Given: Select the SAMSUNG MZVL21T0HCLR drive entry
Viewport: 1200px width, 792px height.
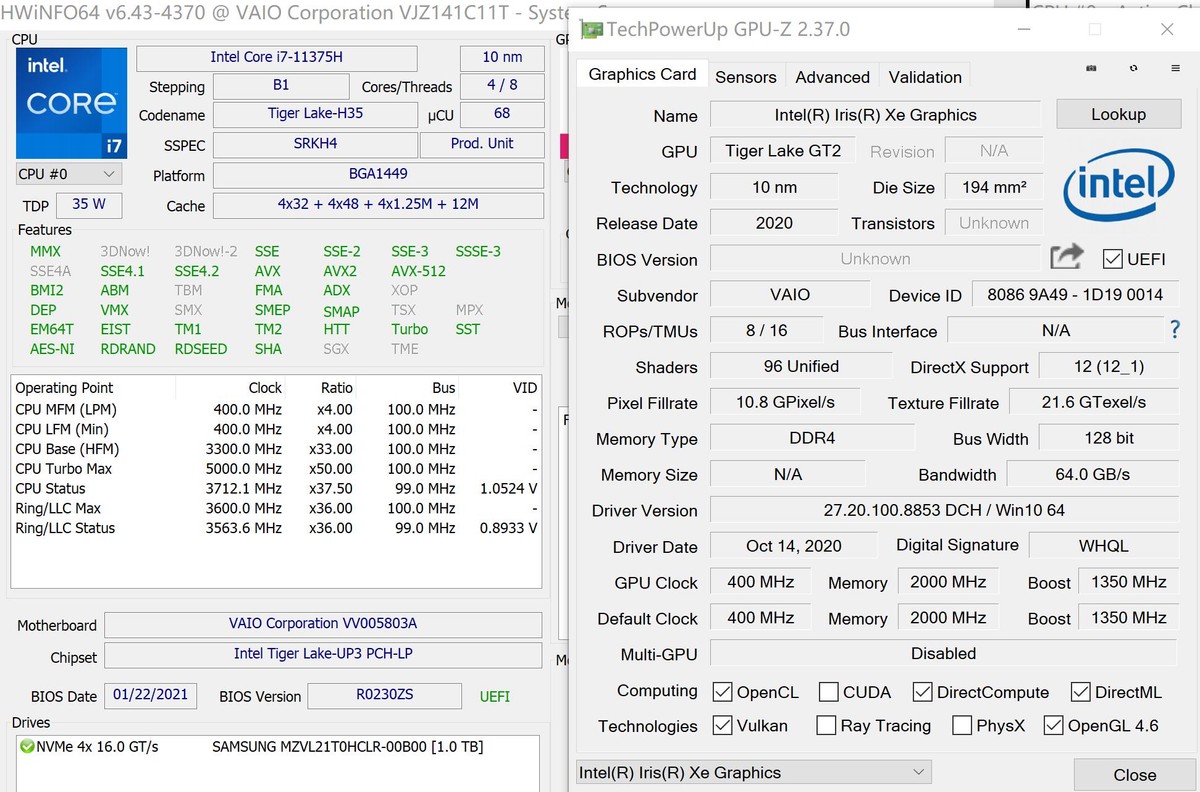Looking at the screenshot, I should [x=346, y=747].
